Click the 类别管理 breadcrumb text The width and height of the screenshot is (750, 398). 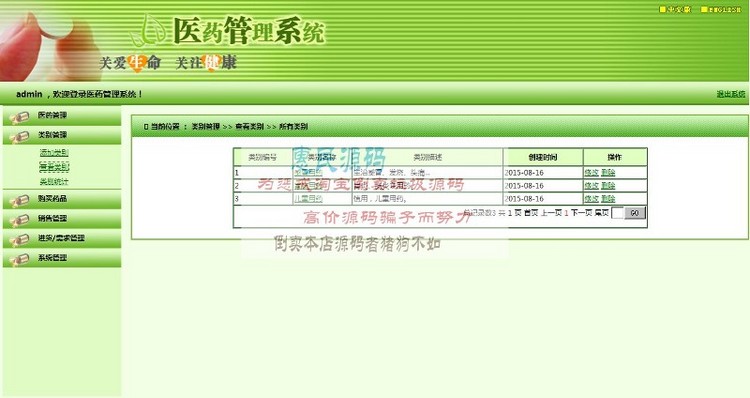pos(206,127)
